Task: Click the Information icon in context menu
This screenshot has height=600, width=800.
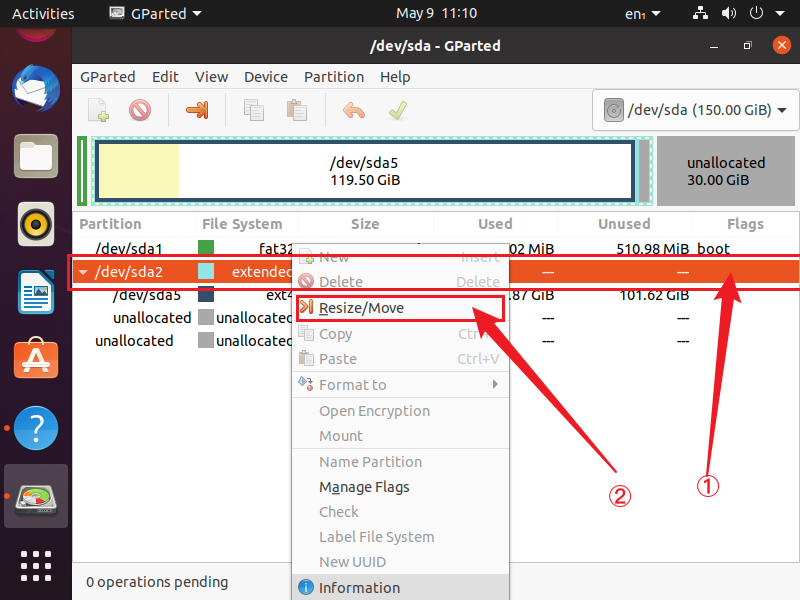Action: [306, 587]
